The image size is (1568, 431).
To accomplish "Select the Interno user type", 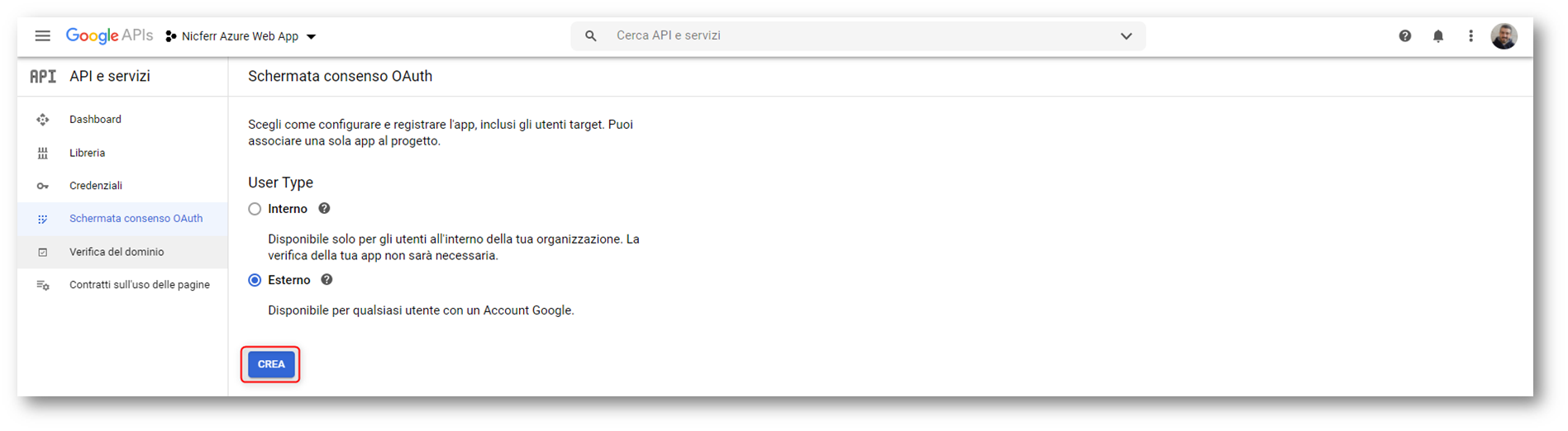I will pos(255,210).
